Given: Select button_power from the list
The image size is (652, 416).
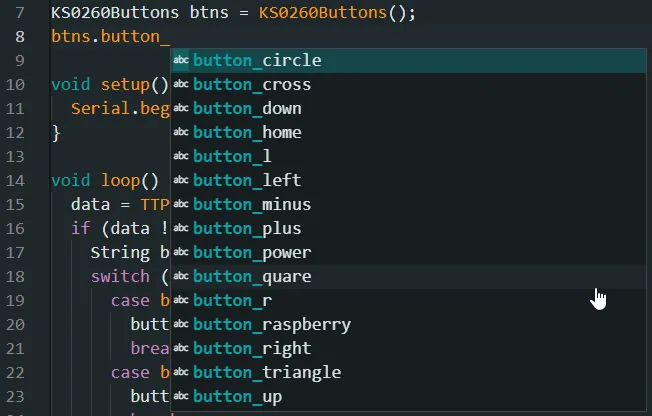Looking at the screenshot, I should coord(252,252).
